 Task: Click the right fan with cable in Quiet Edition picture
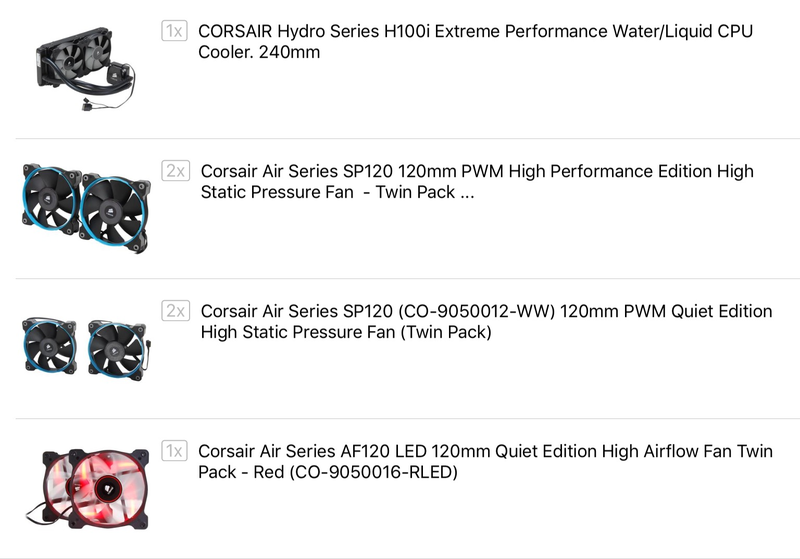118,350
